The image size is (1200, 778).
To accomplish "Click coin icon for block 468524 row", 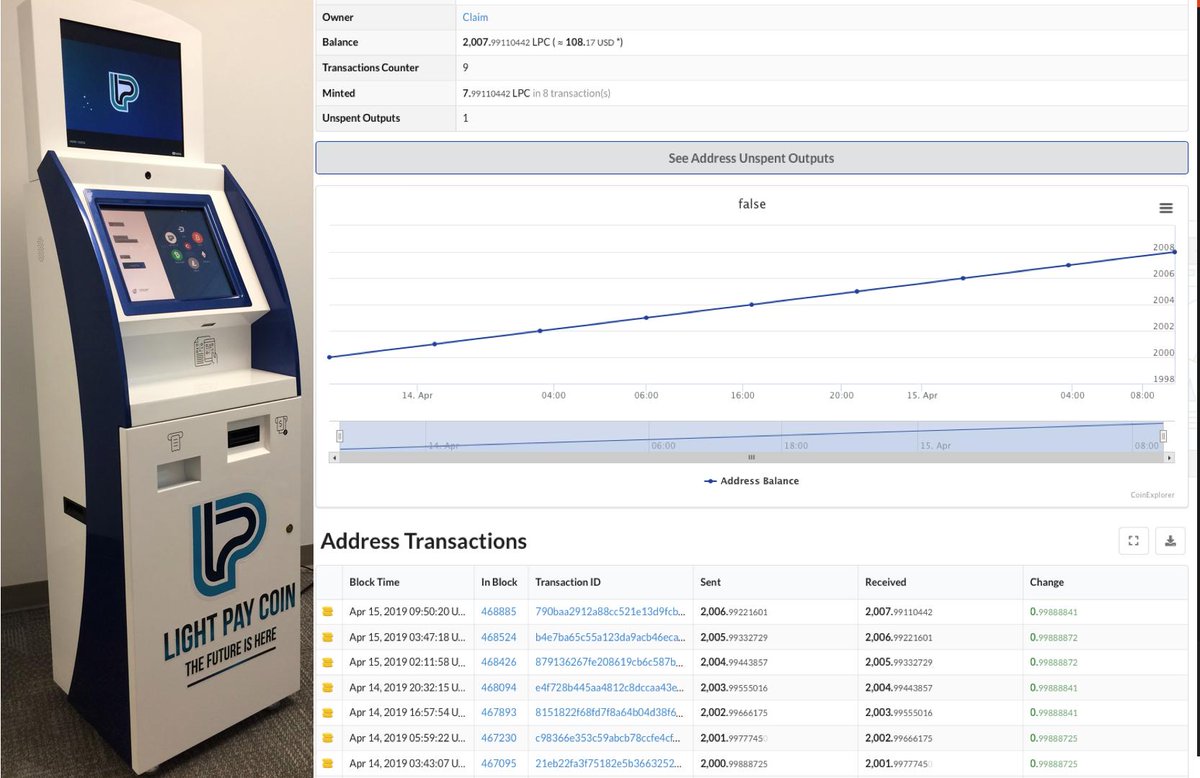I will [x=326, y=637].
